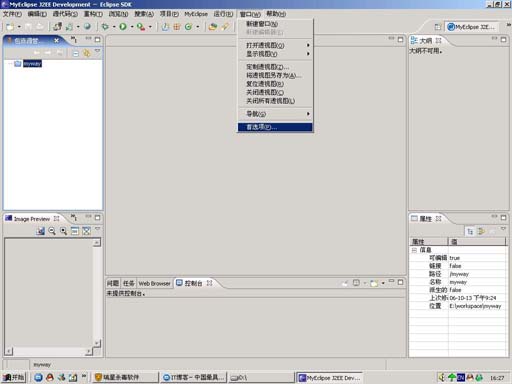Click Collapse All in Package Explorer
This screenshot has height=384, width=512.
click(76, 53)
